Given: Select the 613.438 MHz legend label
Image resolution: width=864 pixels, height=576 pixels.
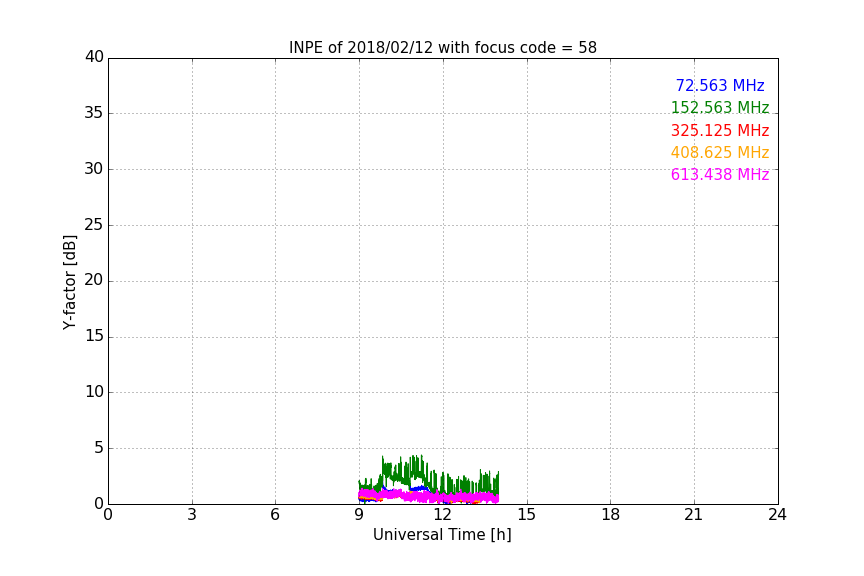Looking at the screenshot, I should tap(720, 174).
